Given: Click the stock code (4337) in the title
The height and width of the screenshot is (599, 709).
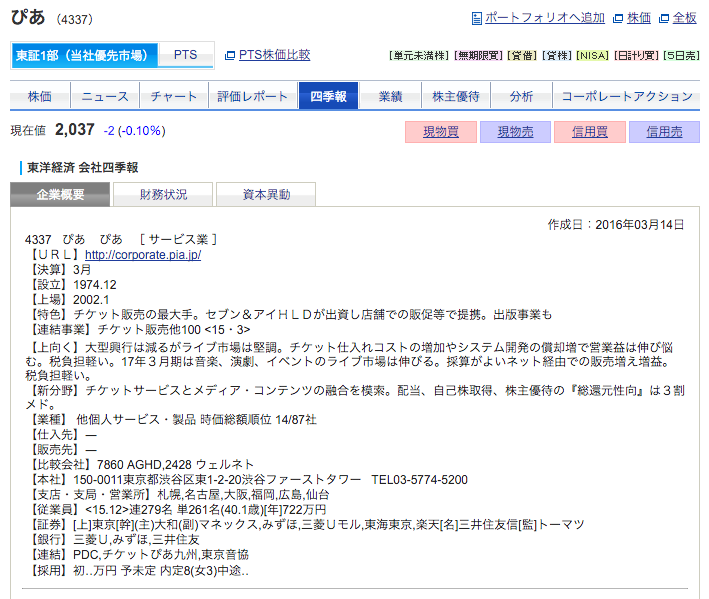Looking at the screenshot, I should (75, 19).
